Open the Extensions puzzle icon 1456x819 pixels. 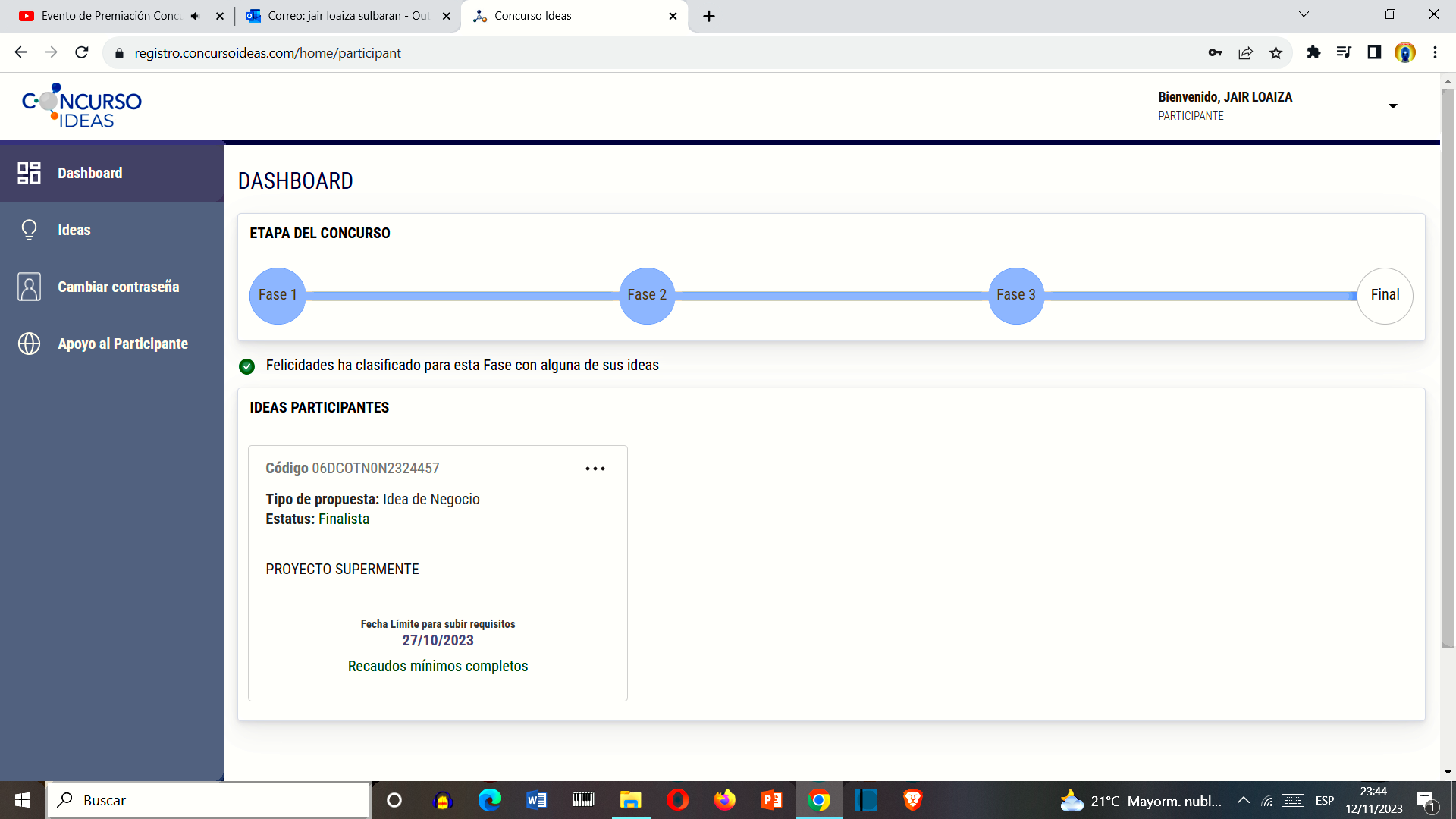coord(1313,52)
